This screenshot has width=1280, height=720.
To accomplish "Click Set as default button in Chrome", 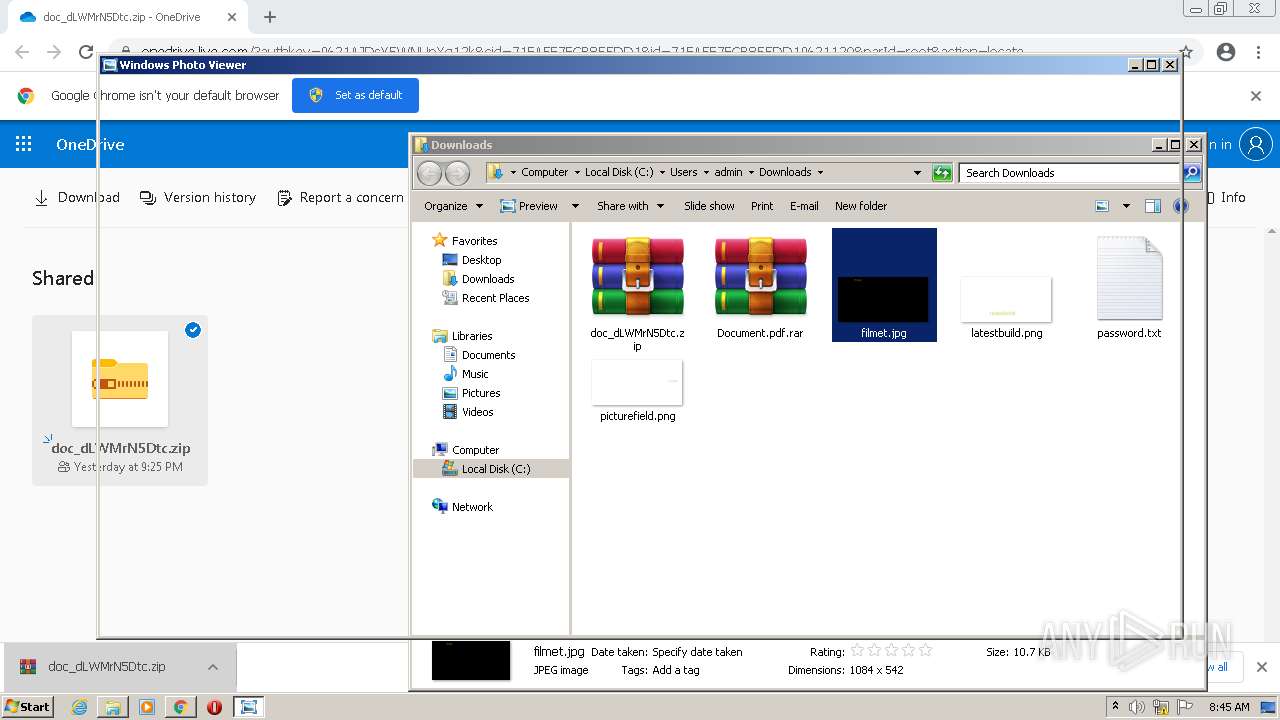I will [355, 95].
